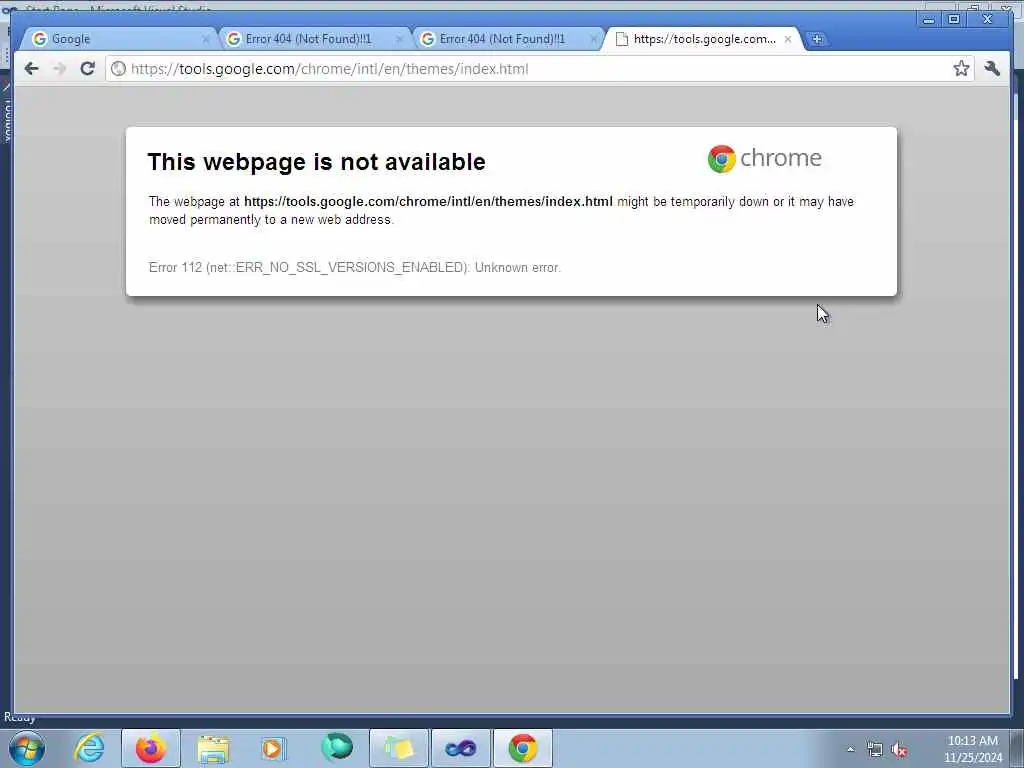Maximize the Chrome window
This screenshot has width=1024, height=768.
point(953,20)
